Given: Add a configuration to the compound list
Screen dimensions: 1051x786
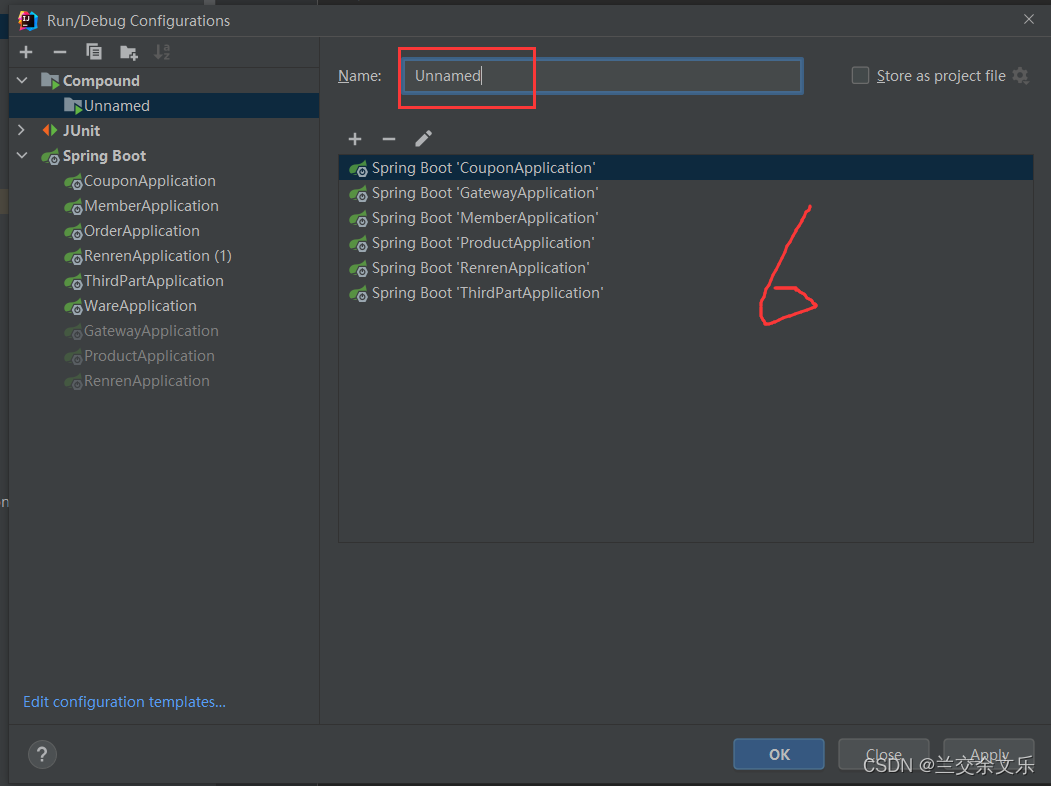Looking at the screenshot, I should [355, 139].
